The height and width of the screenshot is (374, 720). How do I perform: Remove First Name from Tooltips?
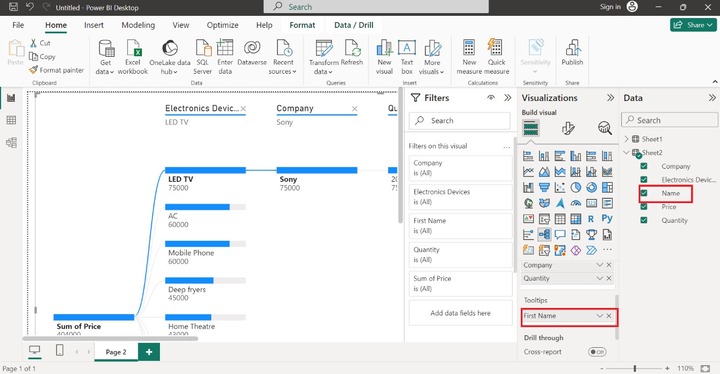(x=609, y=316)
